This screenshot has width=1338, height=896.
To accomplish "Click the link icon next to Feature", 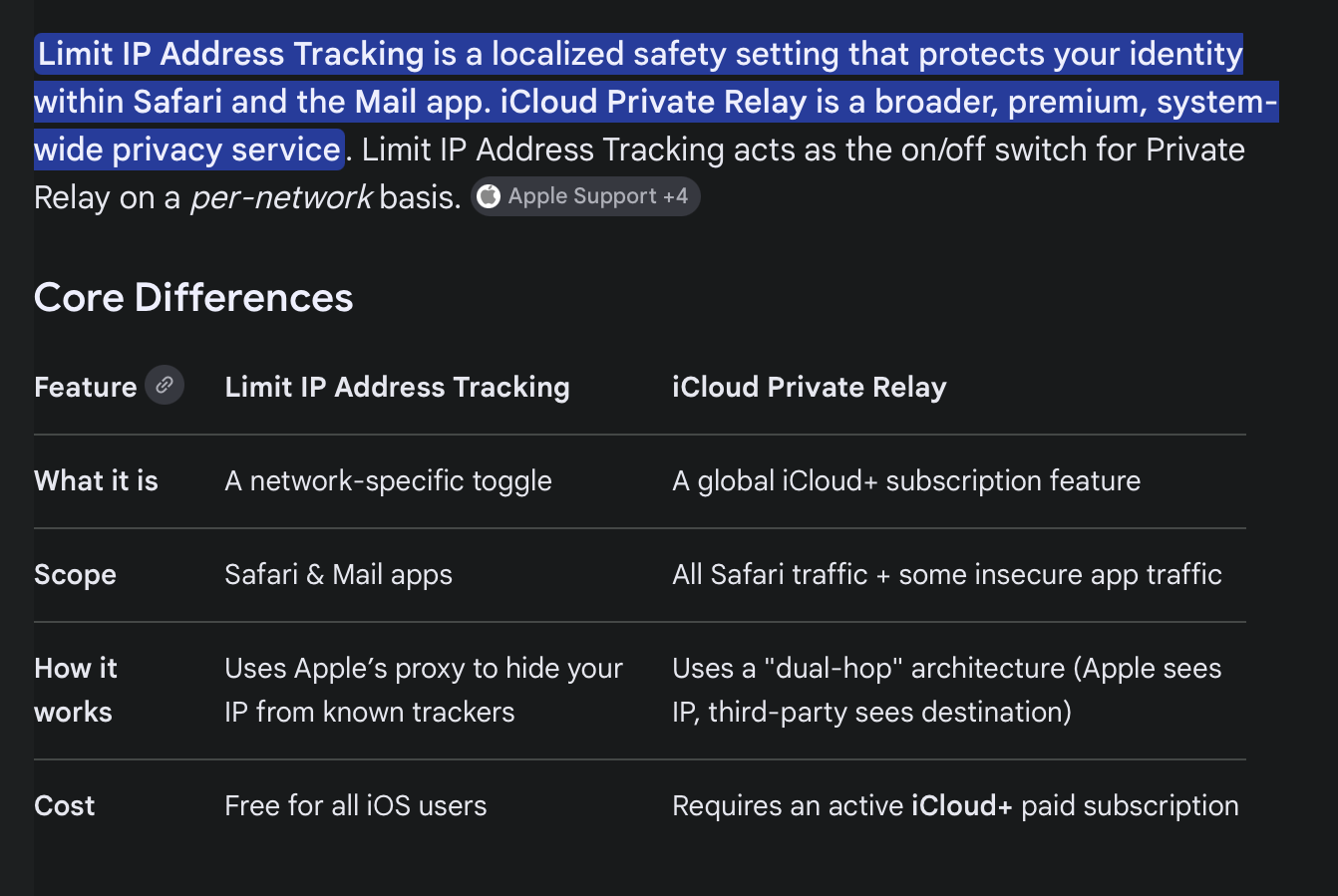I will coord(165,385).
